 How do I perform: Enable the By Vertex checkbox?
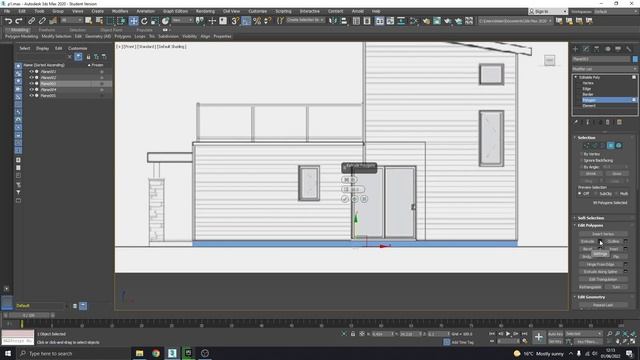point(581,154)
